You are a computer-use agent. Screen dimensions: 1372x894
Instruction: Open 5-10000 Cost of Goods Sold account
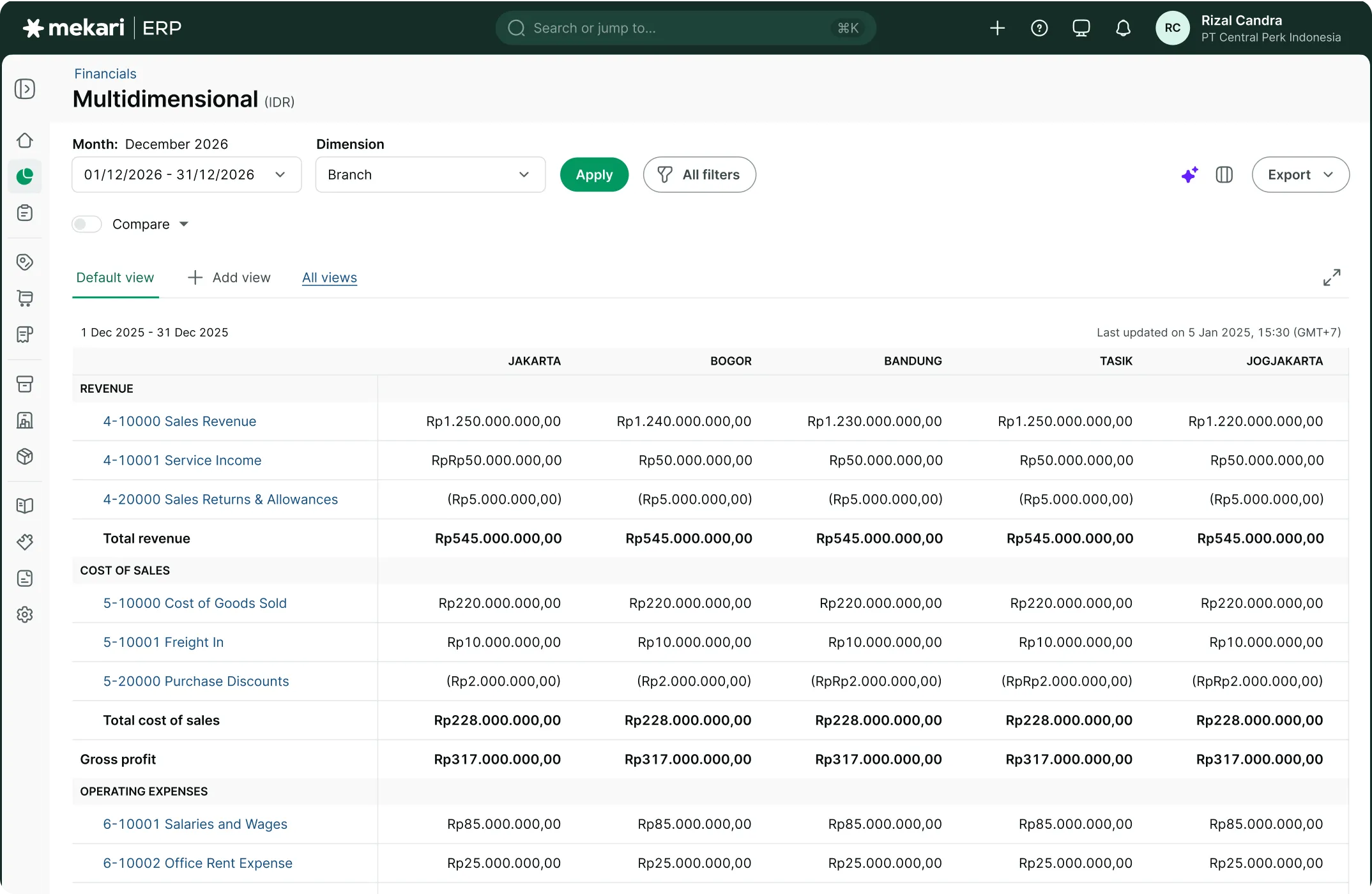(195, 603)
